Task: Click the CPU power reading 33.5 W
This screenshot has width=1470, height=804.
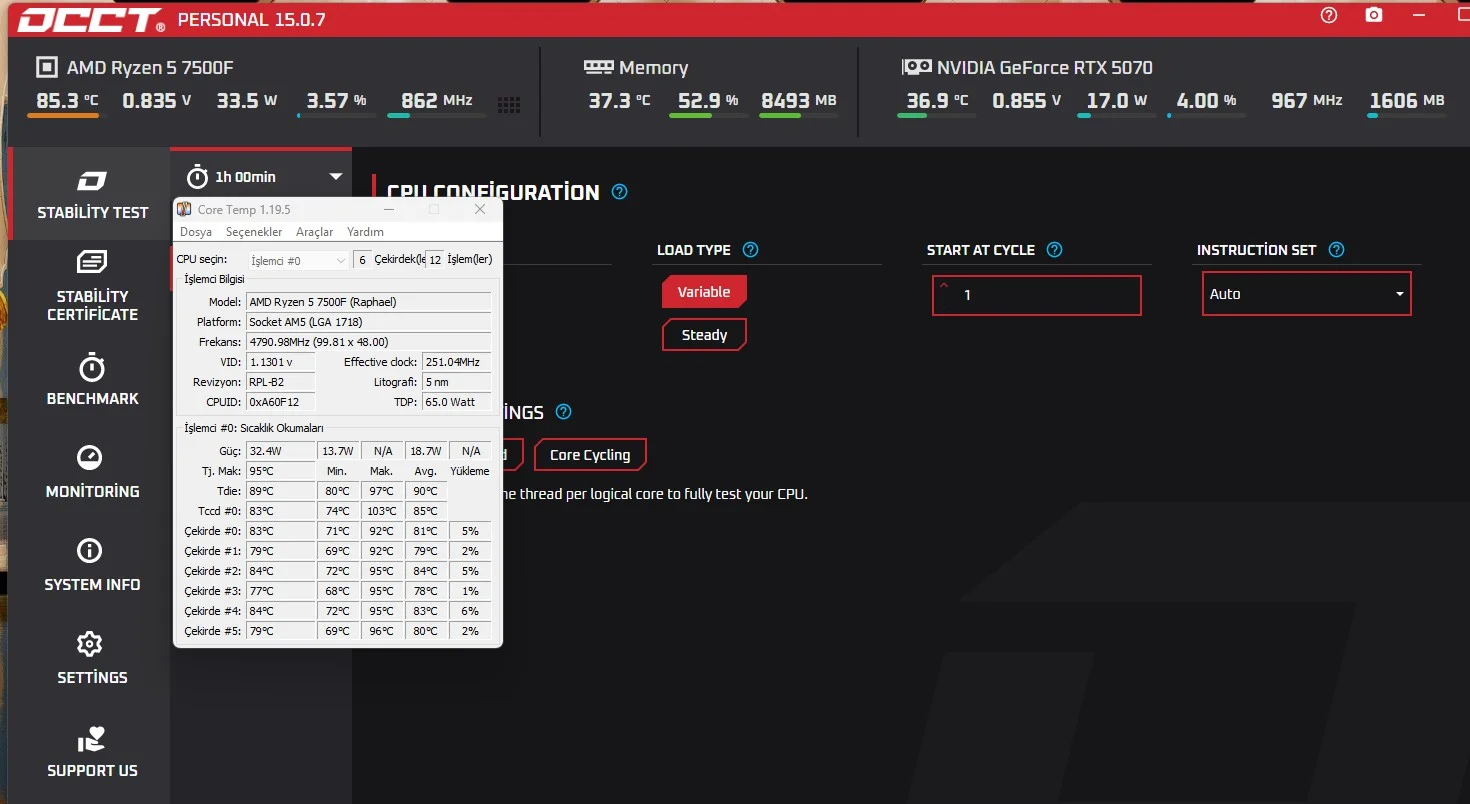Action: 246,100
